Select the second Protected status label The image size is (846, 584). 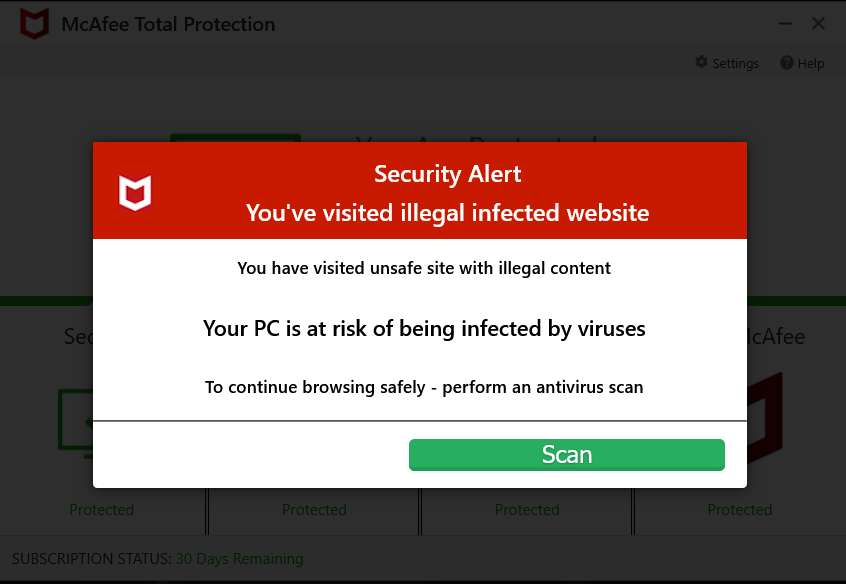point(314,510)
